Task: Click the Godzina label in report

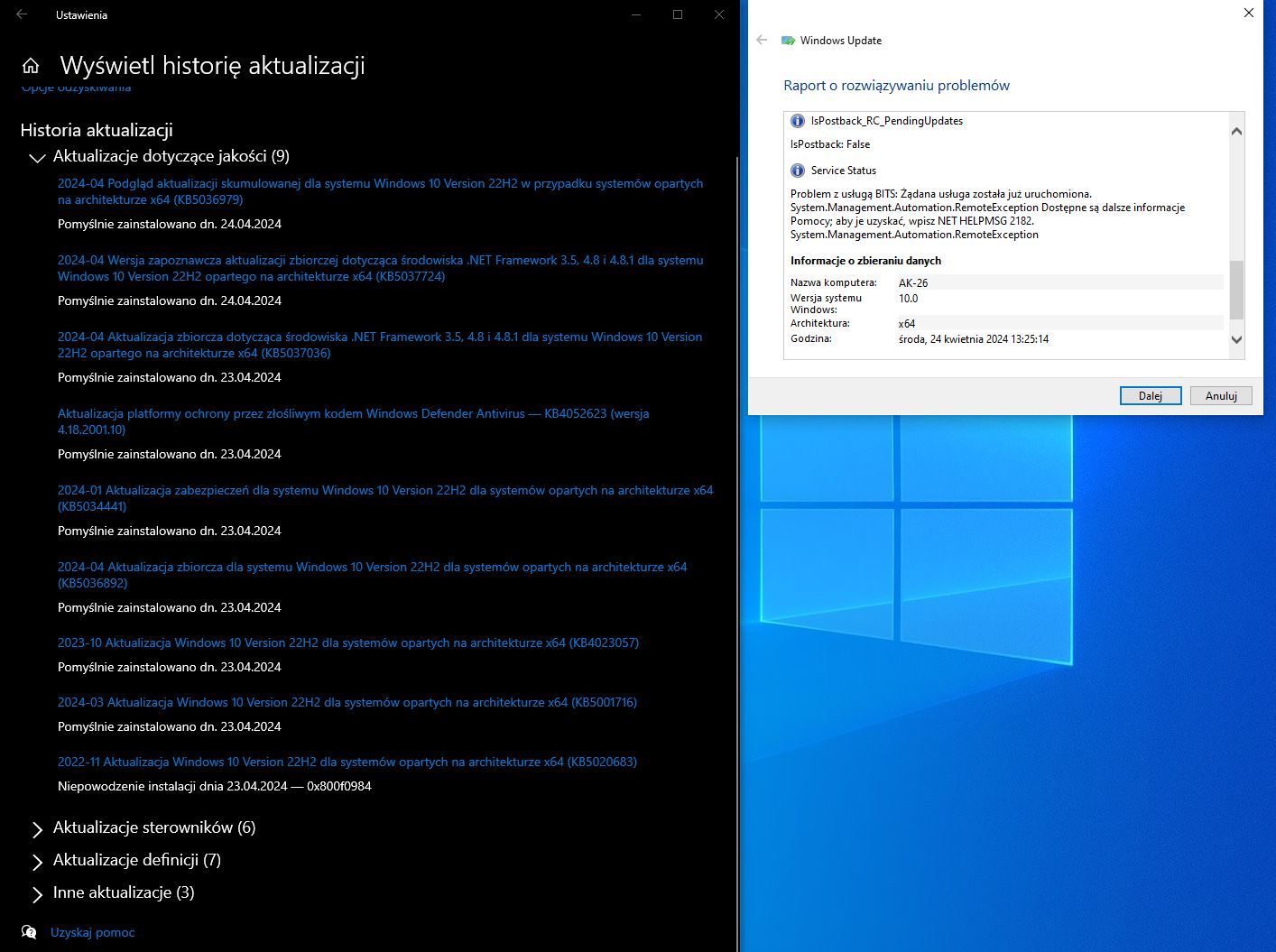Action: coord(811,339)
